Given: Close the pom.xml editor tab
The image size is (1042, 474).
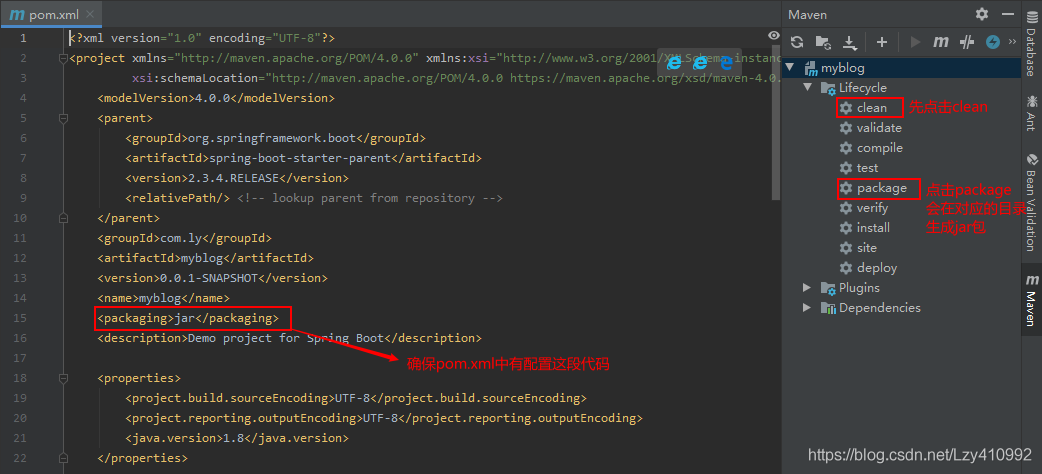Looking at the screenshot, I should 90,14.
